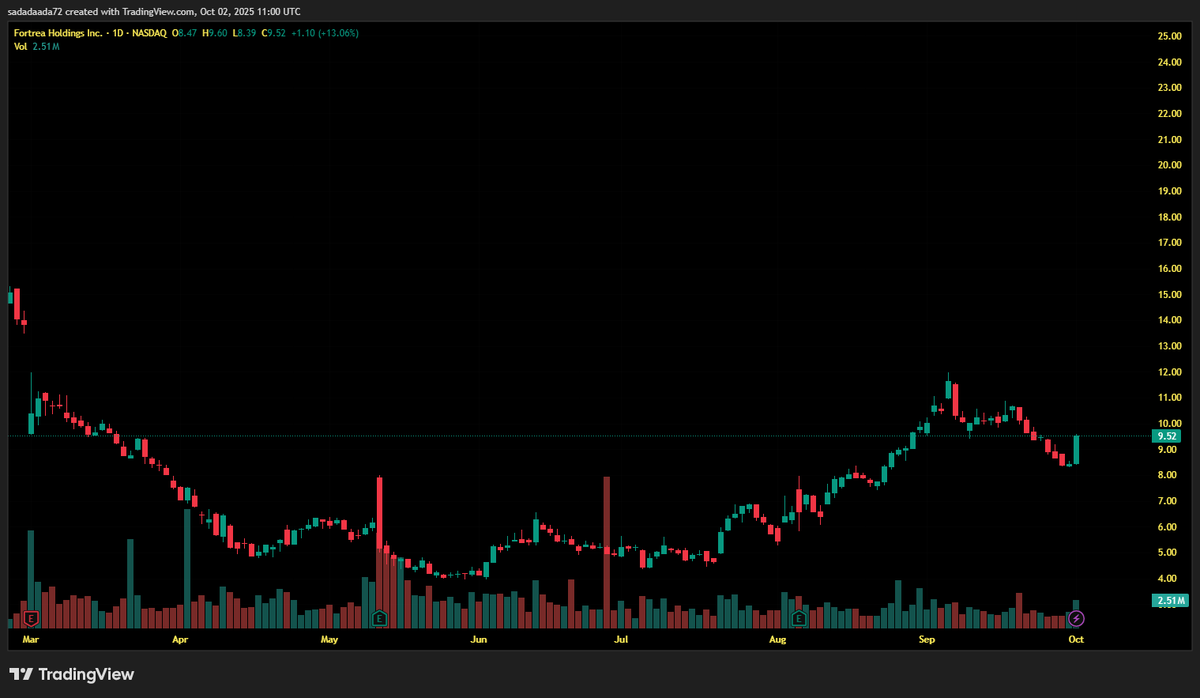Click the latest green candle closing at 9.52
Image resolution: width=1200 pixels, height=698 pixels.
(1077, 449)
